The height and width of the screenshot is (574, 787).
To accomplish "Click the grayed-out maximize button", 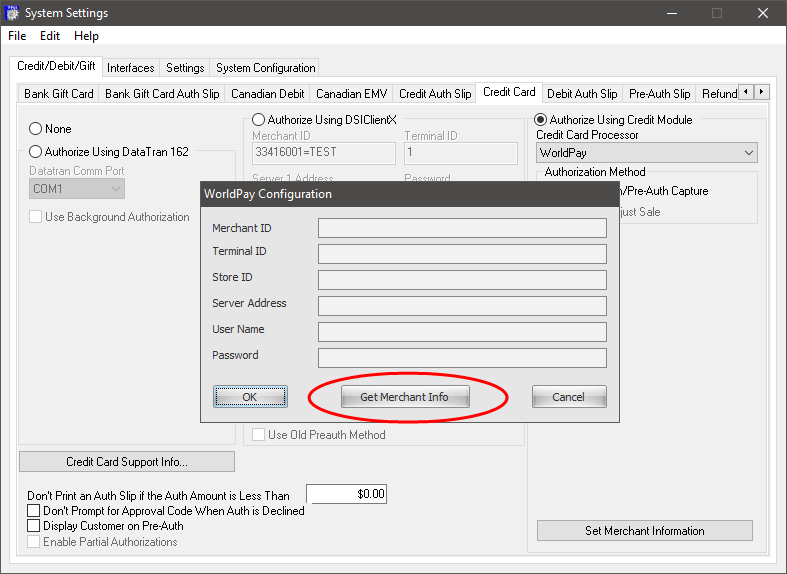I will coord(717,13).
